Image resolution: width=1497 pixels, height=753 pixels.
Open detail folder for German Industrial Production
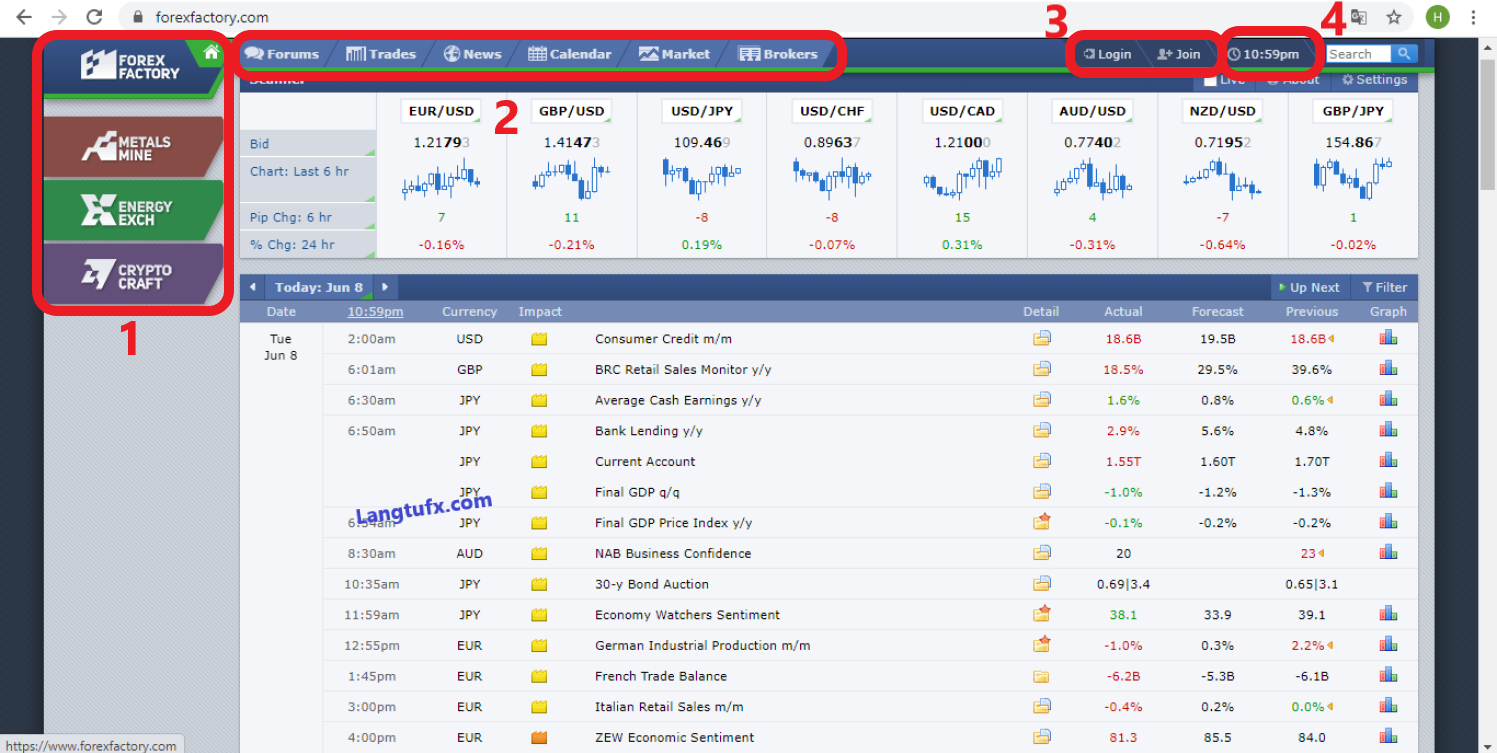(1042, 644)
